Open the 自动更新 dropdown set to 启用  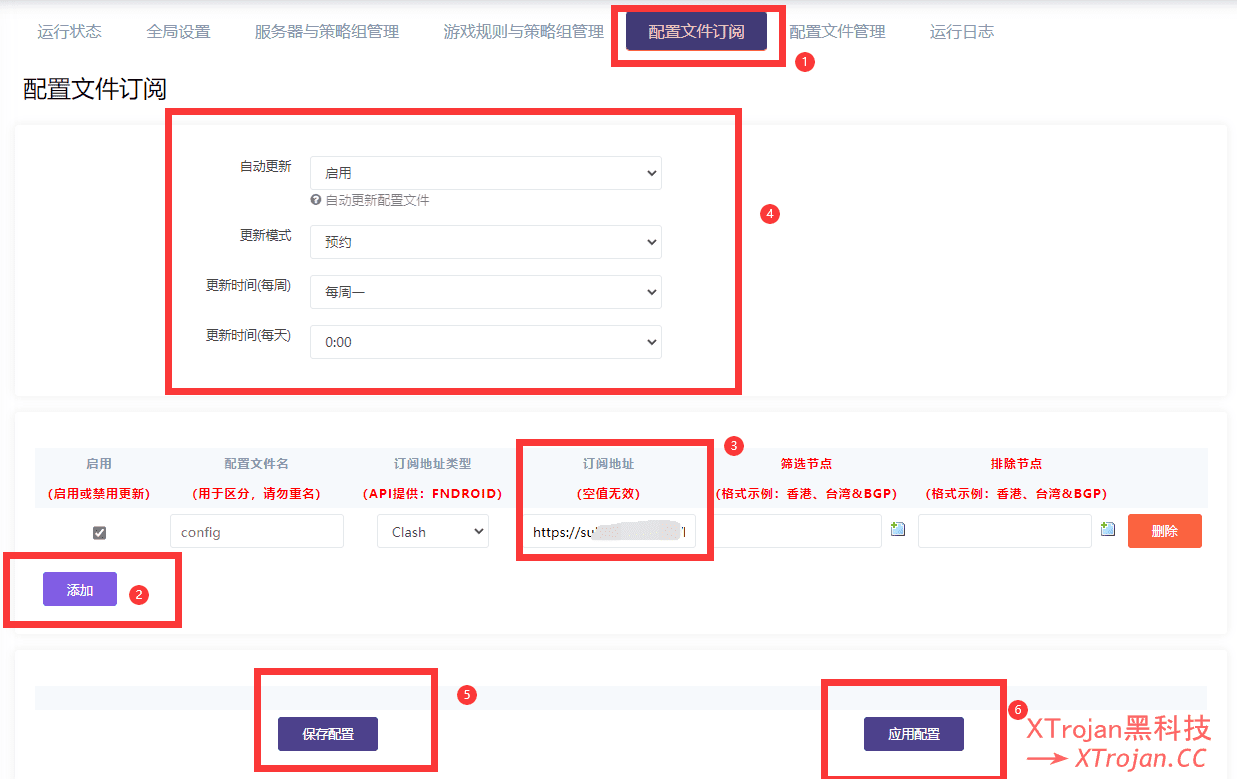486,173
